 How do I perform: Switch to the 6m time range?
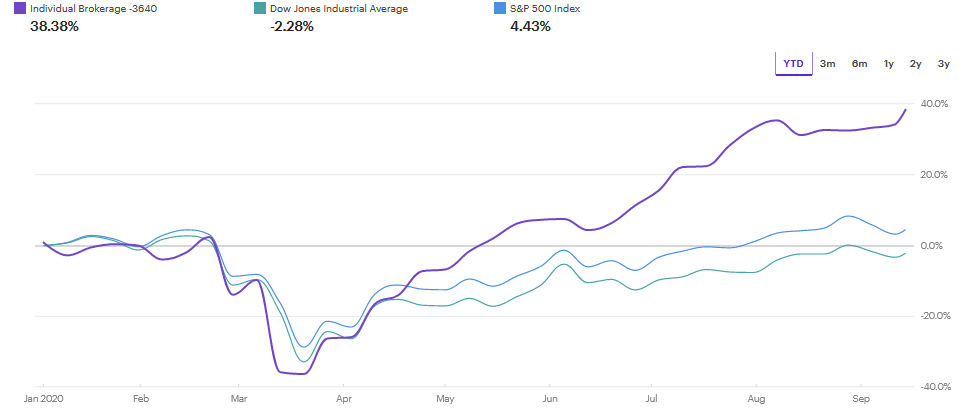[x=859, y=64]
